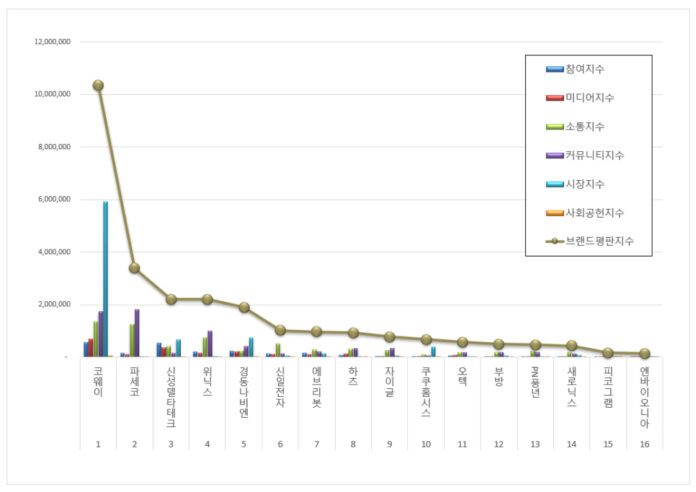
Task: Select 위닉스's brand reputation line marker
Action: [x=207, y=299]
